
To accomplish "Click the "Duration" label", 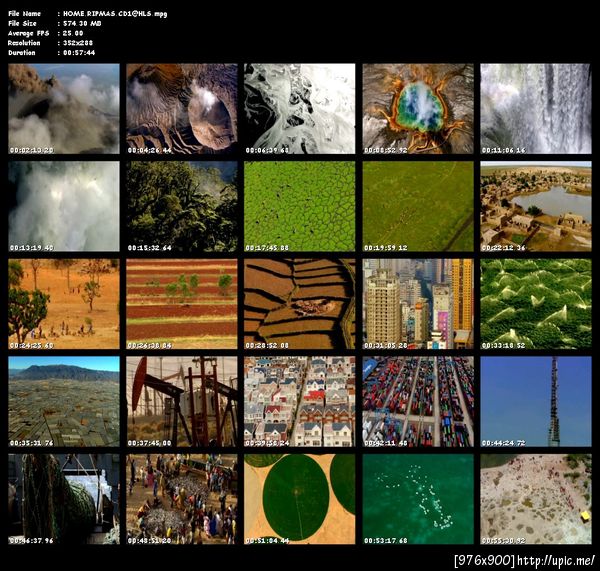I will point(21,53).
